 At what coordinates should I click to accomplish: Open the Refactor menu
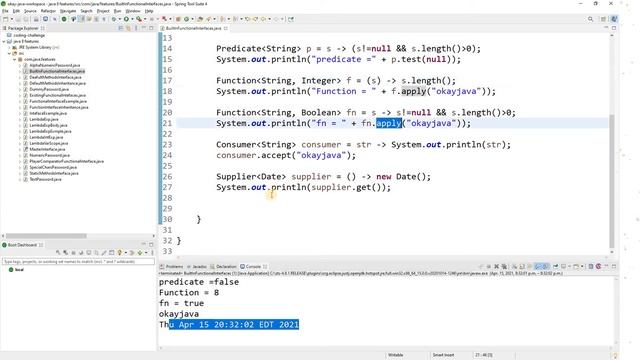(x=48, y=11)
